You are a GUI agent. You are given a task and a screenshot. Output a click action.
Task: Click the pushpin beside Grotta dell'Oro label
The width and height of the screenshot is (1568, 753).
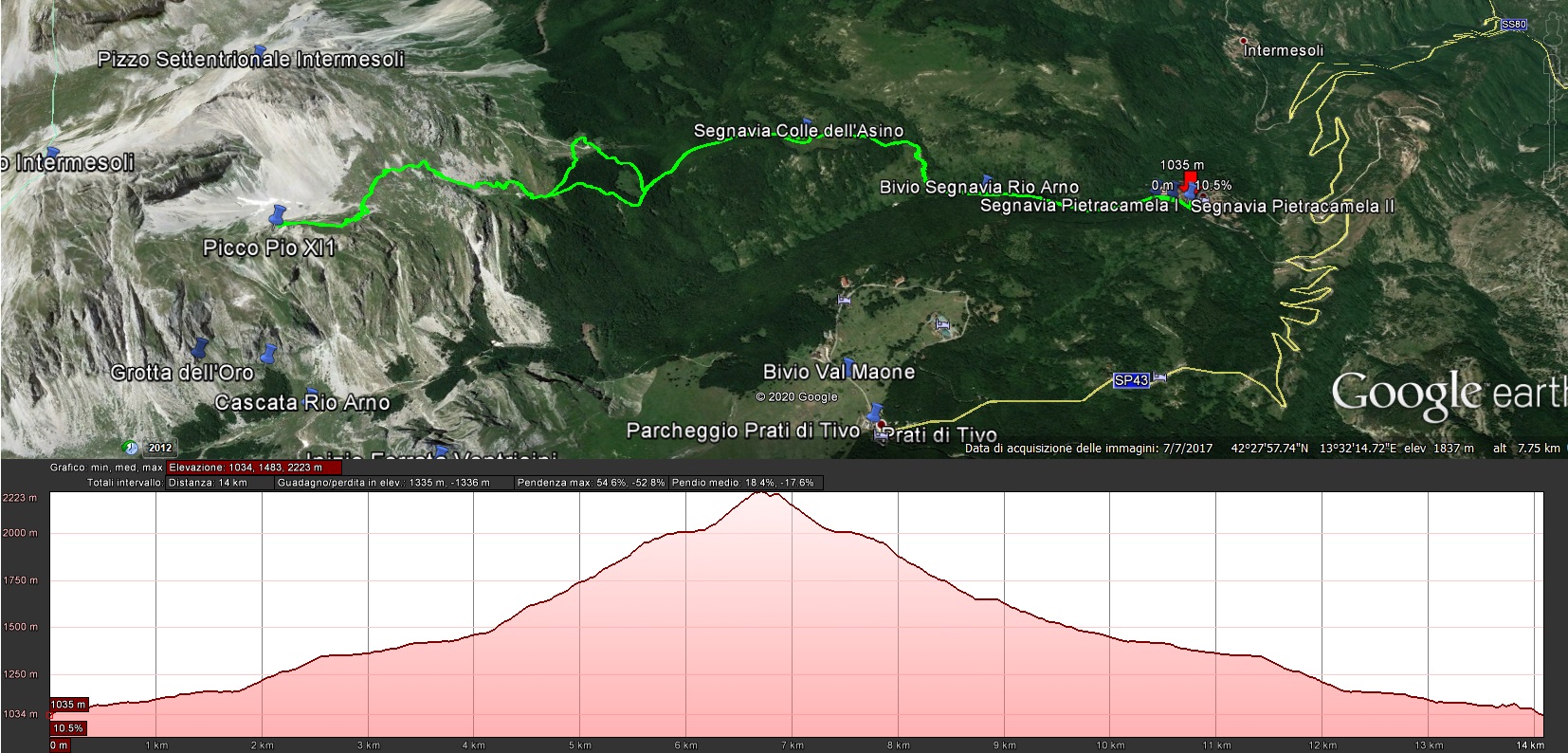tap(199, 348)
